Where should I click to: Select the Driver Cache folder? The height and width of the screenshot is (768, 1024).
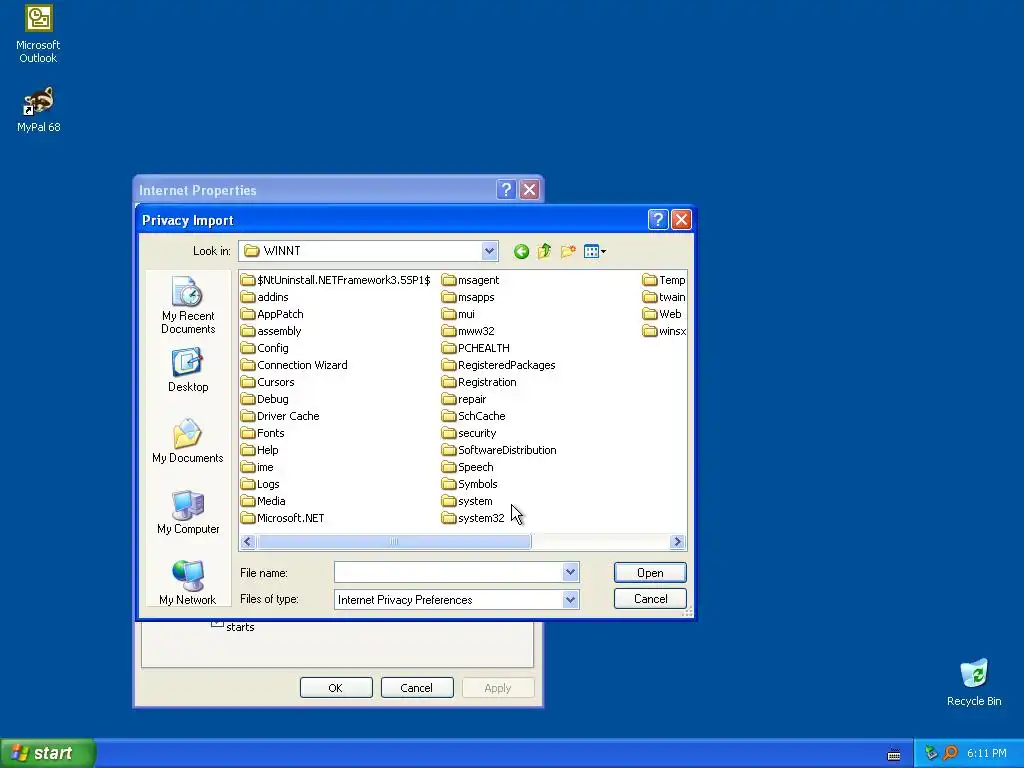point(280,416)
